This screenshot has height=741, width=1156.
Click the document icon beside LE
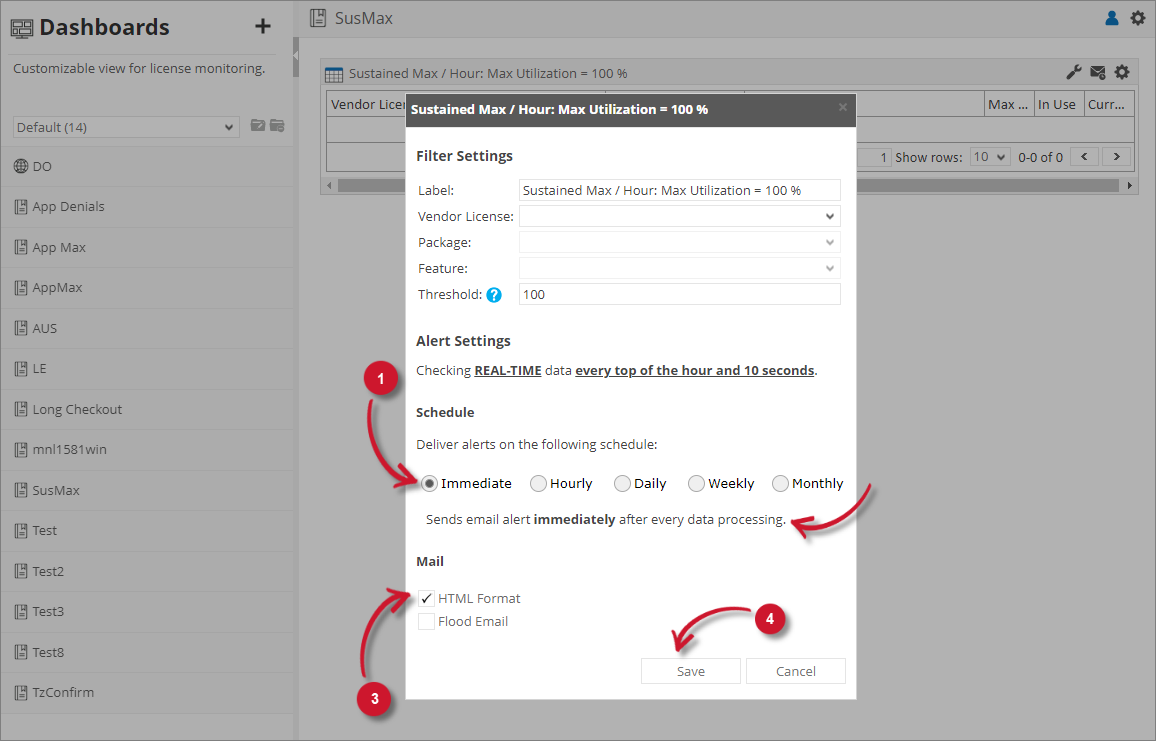click(x=21, y=369)
